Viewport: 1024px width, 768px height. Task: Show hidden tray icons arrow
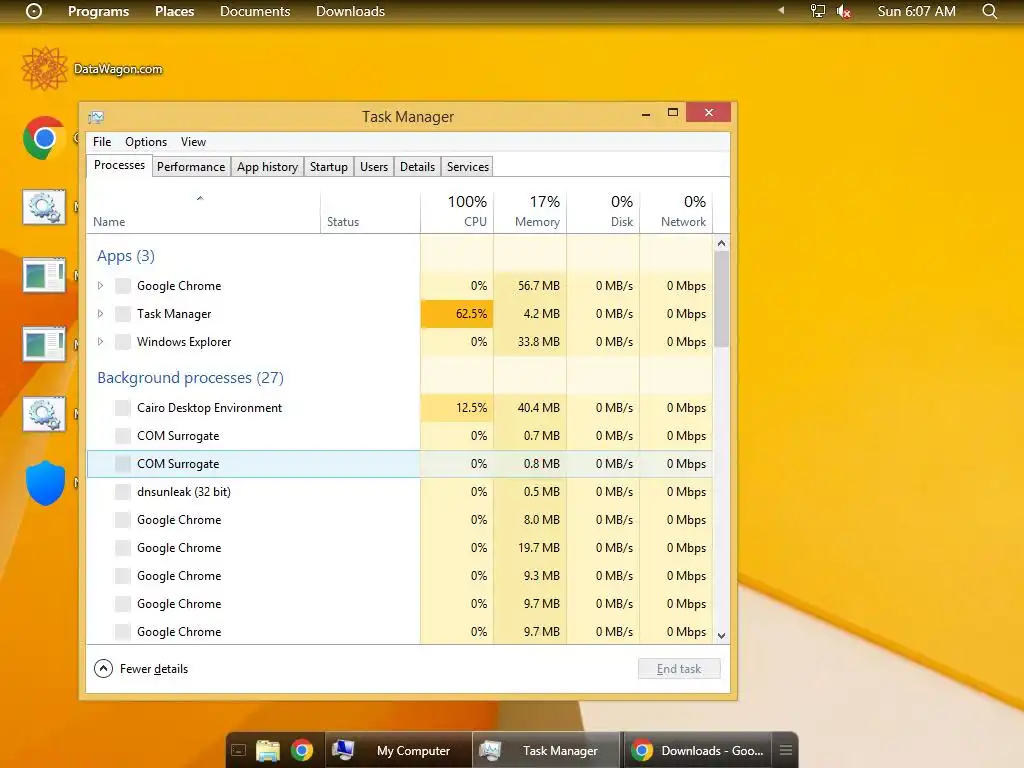coord(781,11)
